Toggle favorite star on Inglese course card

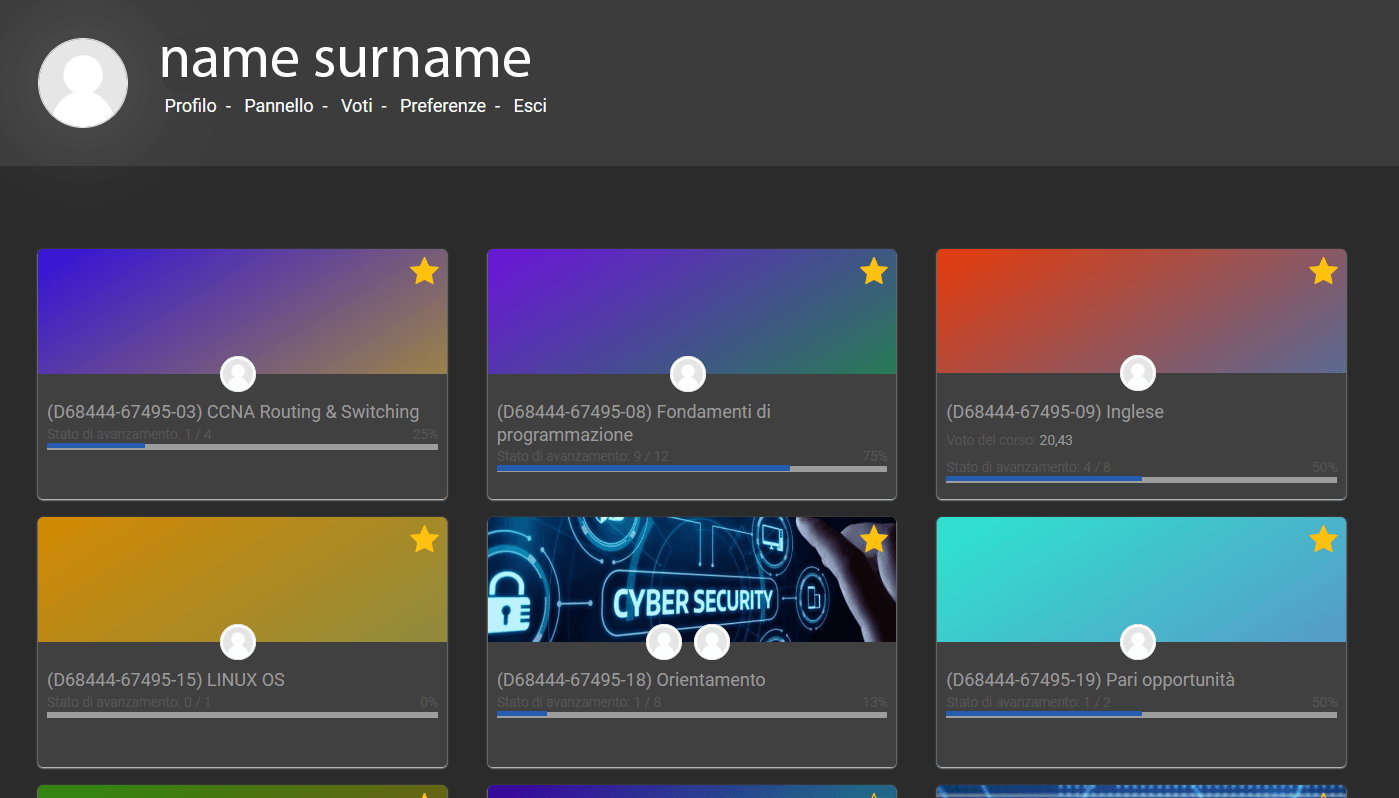click(1323, 271)
